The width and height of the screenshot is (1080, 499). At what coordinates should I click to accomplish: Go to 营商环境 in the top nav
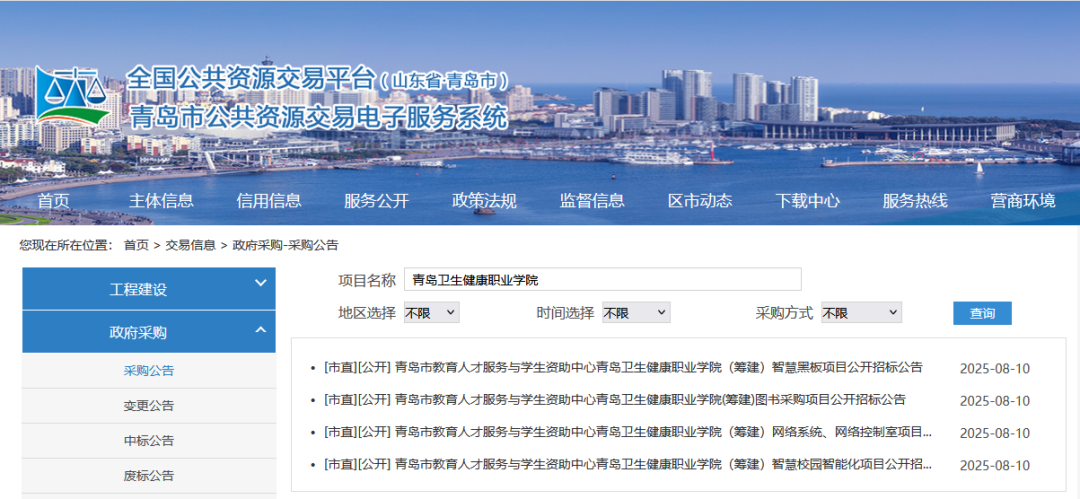[1023, 201]
